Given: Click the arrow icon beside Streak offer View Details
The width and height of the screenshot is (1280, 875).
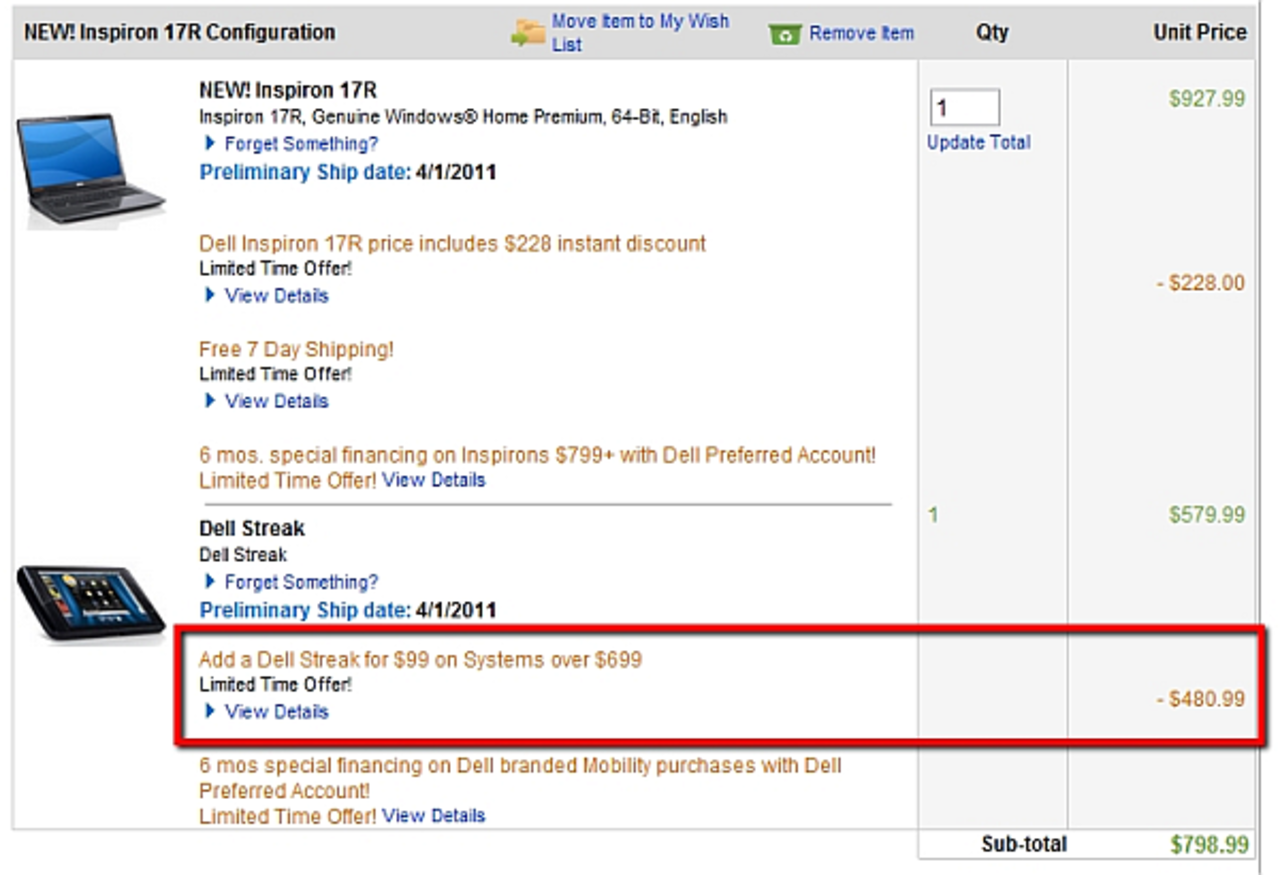Looking at the screenshot, I should [x=210, y=712].
